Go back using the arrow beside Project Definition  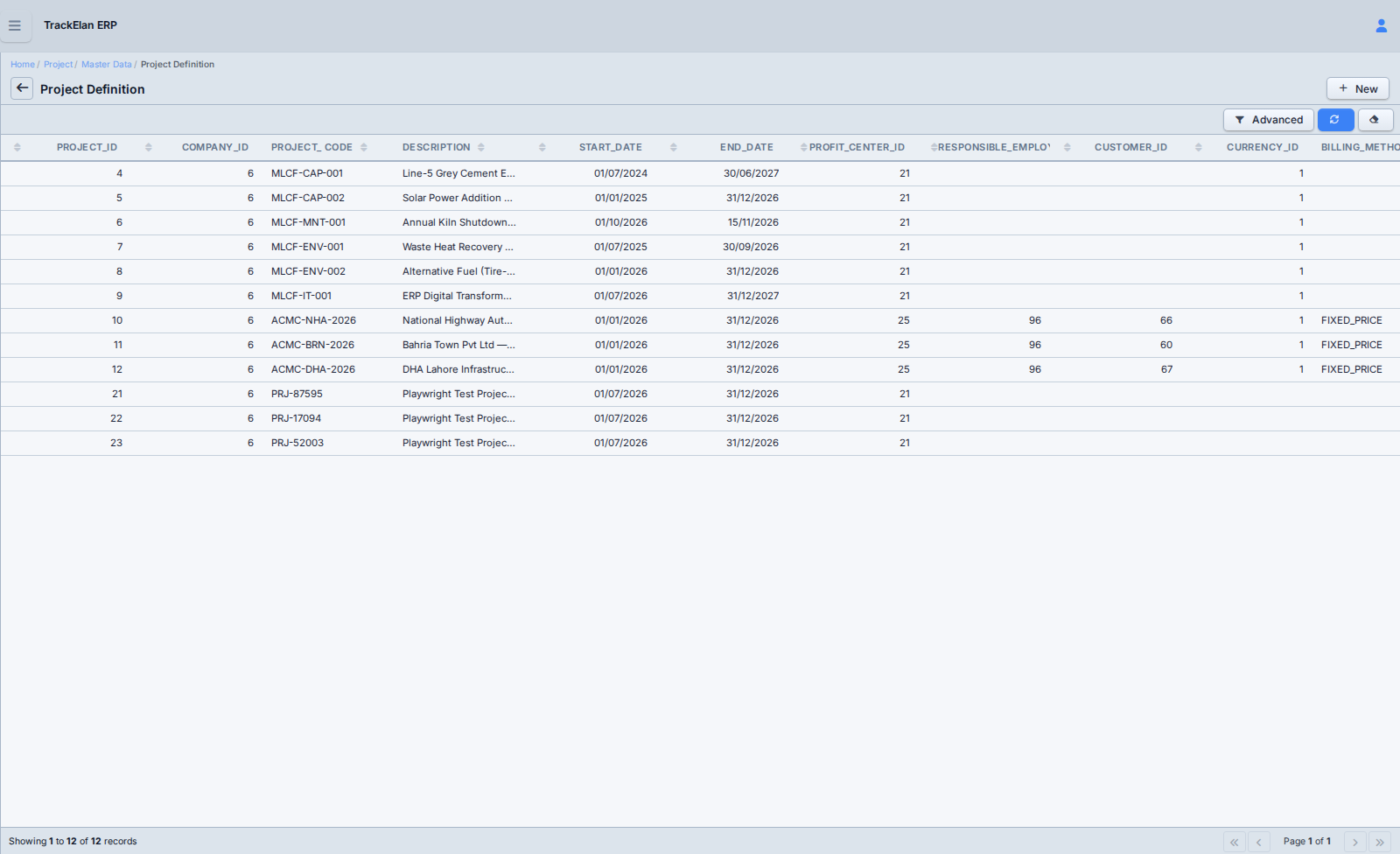click(22, 88)
